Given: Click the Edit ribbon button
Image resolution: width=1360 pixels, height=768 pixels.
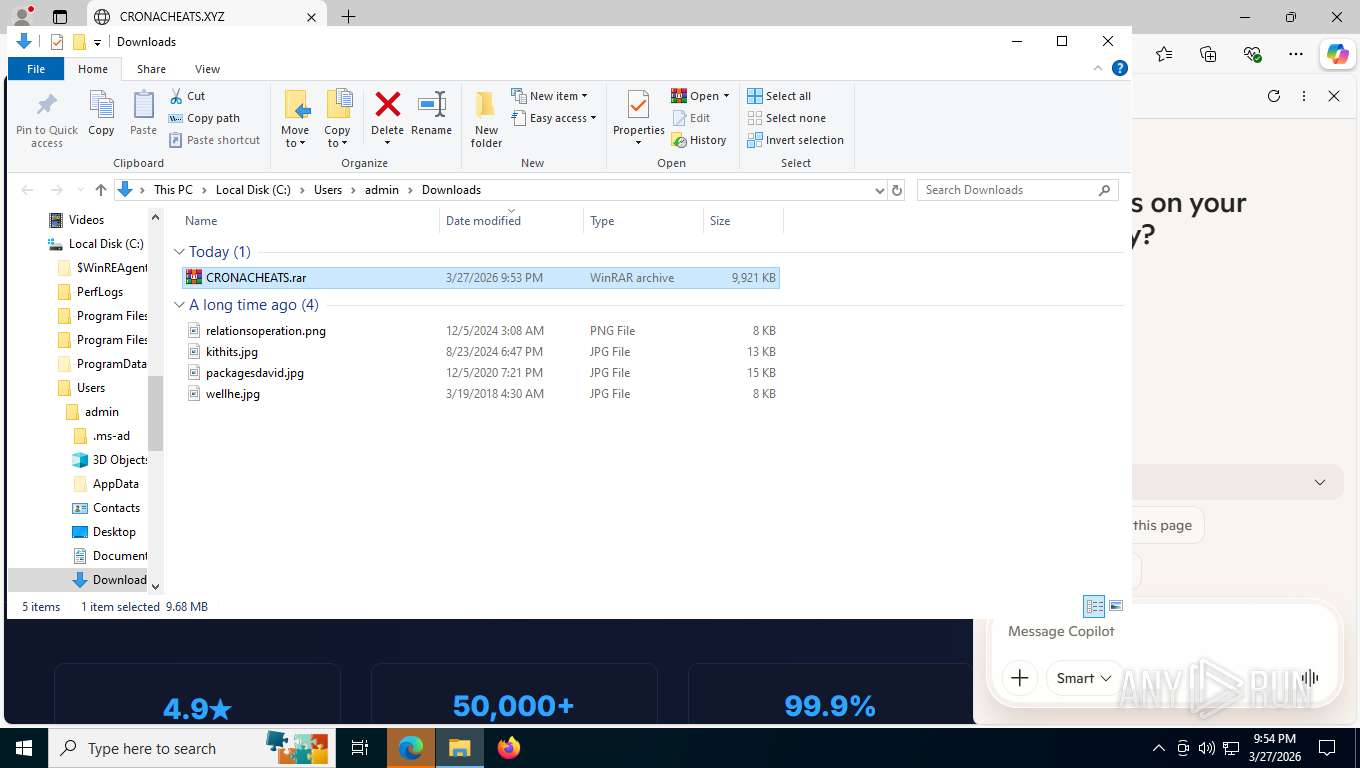Looking at the screenshot, I should [690, 118].
